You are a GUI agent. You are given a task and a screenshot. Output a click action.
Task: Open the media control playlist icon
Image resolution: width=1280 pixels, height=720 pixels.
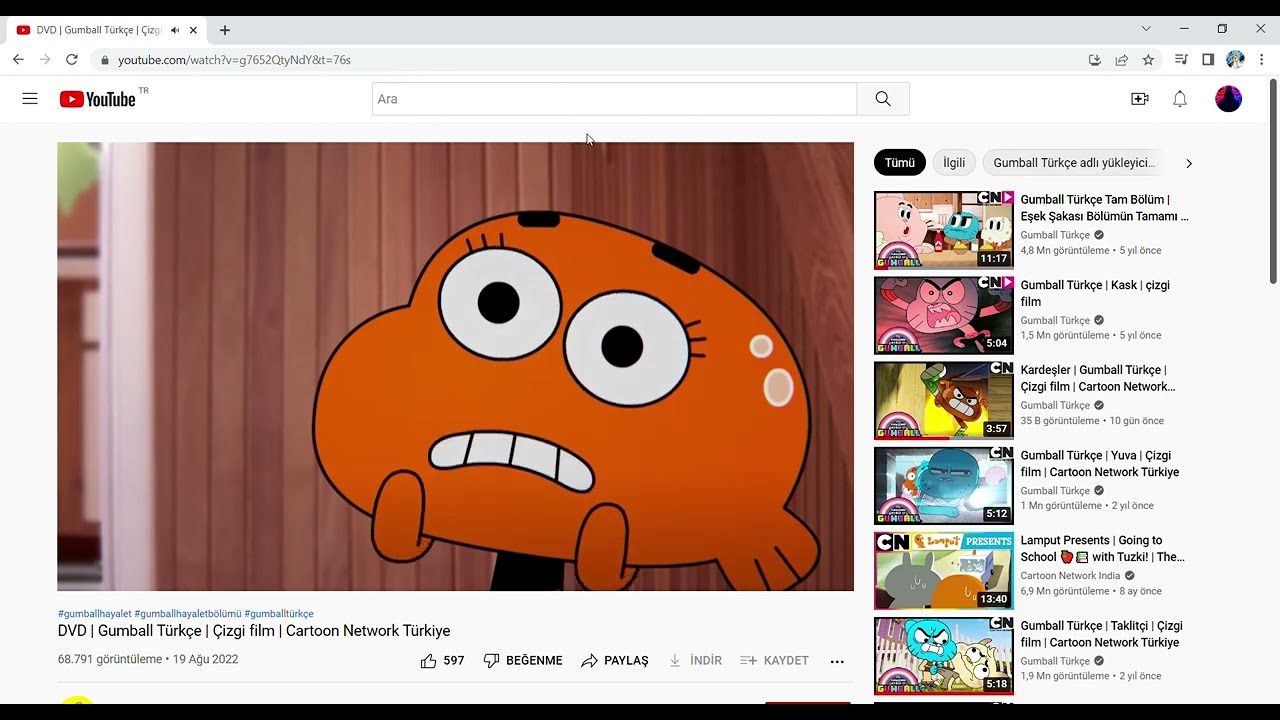(x=1181, y=60)
